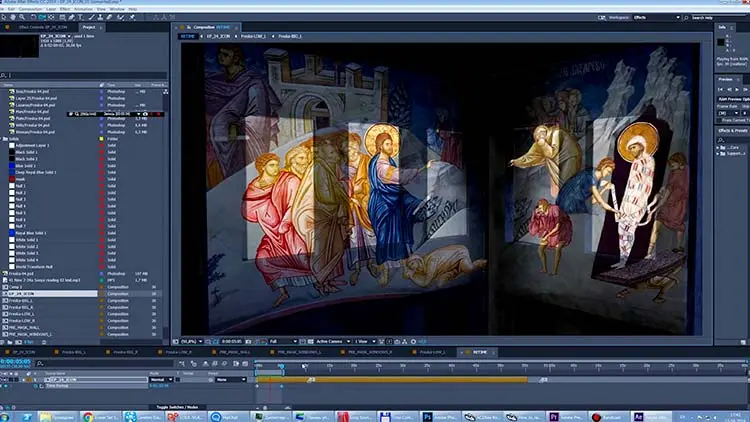Select the Eraser tool
Image resolution: width=750 pixels, height=422 pixels.
(109, 17)
